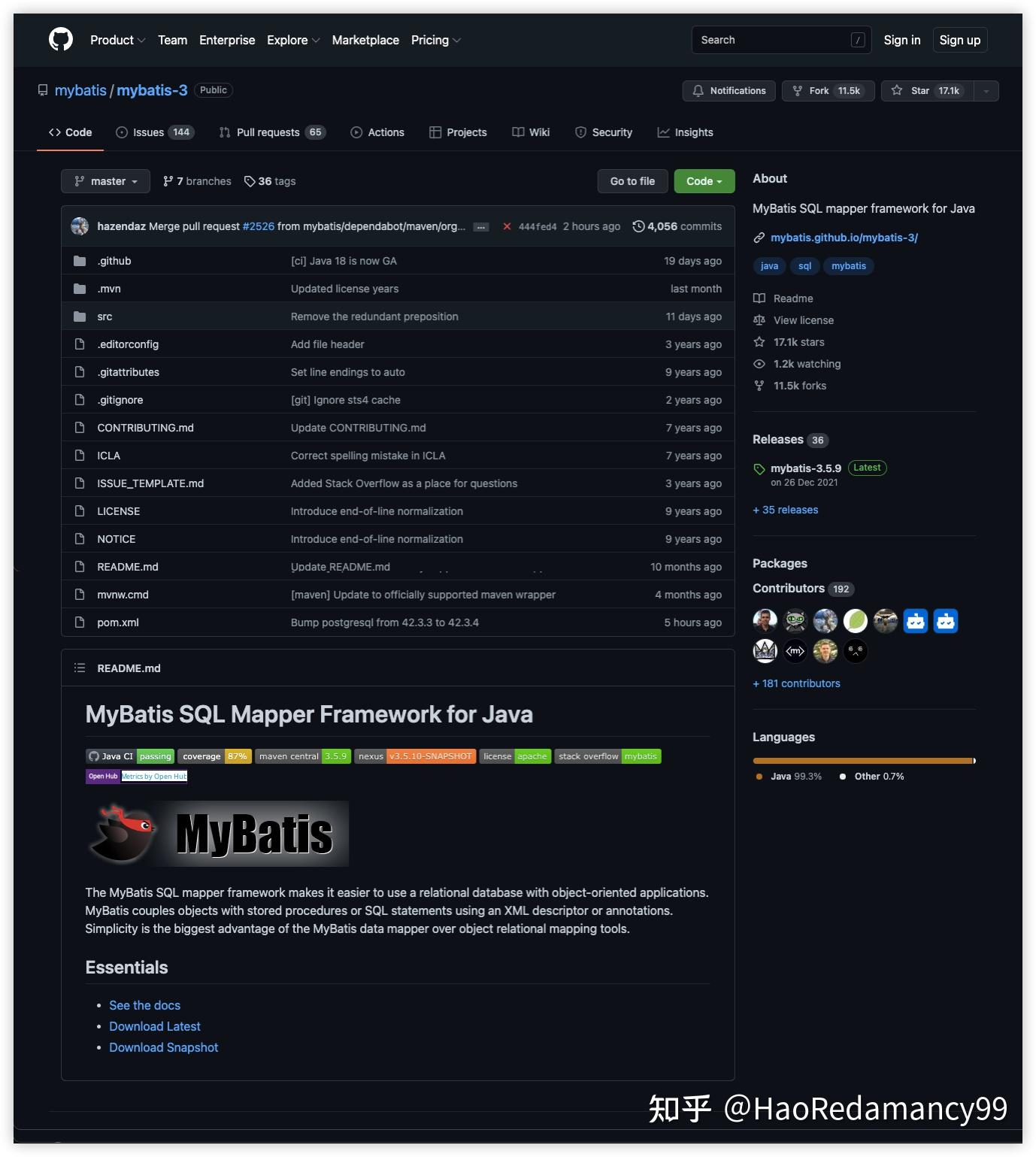Click the Search input field
The width and height of the screenshot is (1036, 1157).
pyautogui.click(x=781, y=40)
